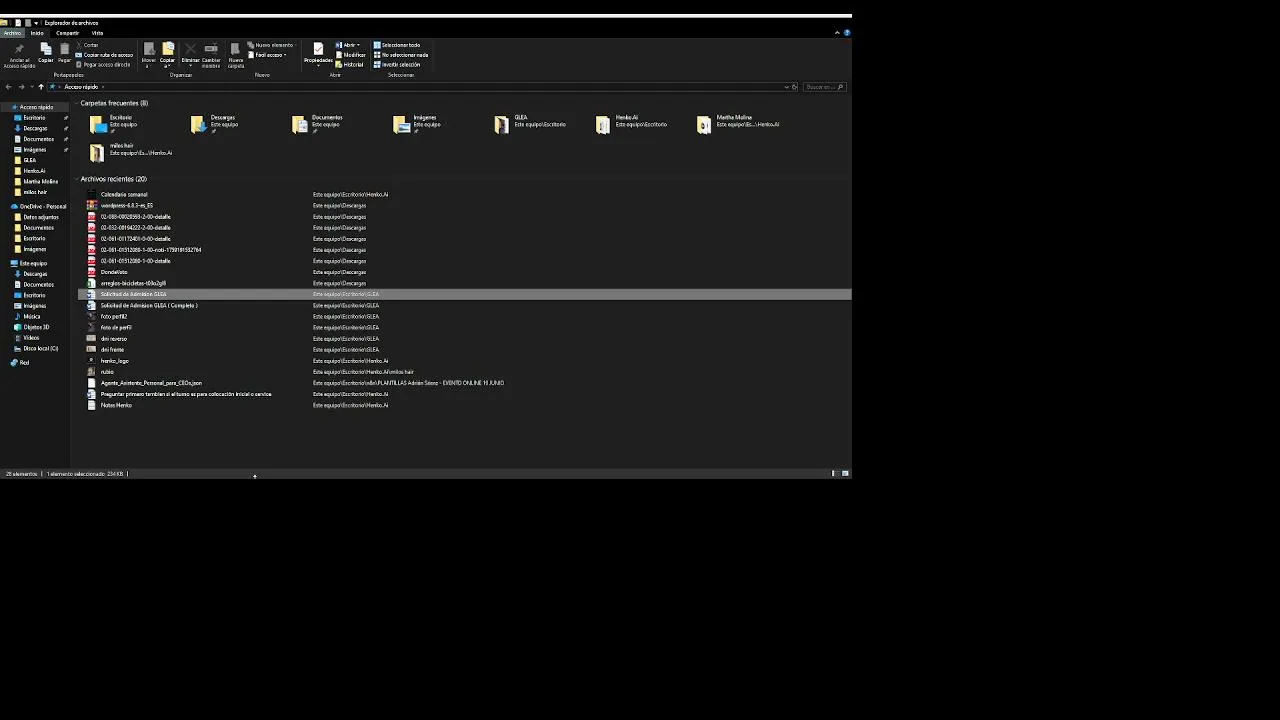Click the Back navigation arrow
The image size is (1280, 720).
[8, 87]
